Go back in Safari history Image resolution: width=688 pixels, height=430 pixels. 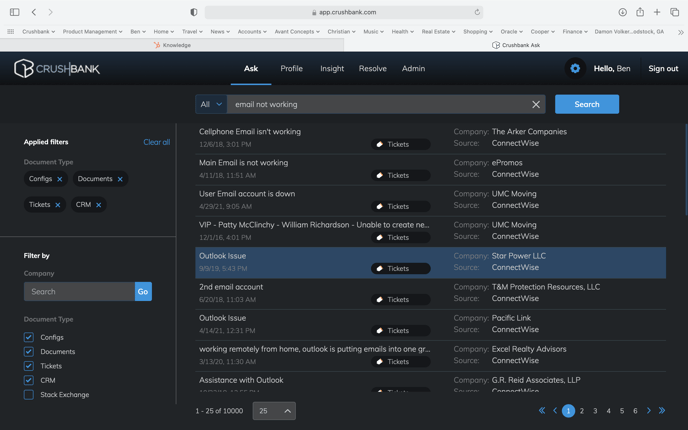pyautogui.click(x=34, y=12)
